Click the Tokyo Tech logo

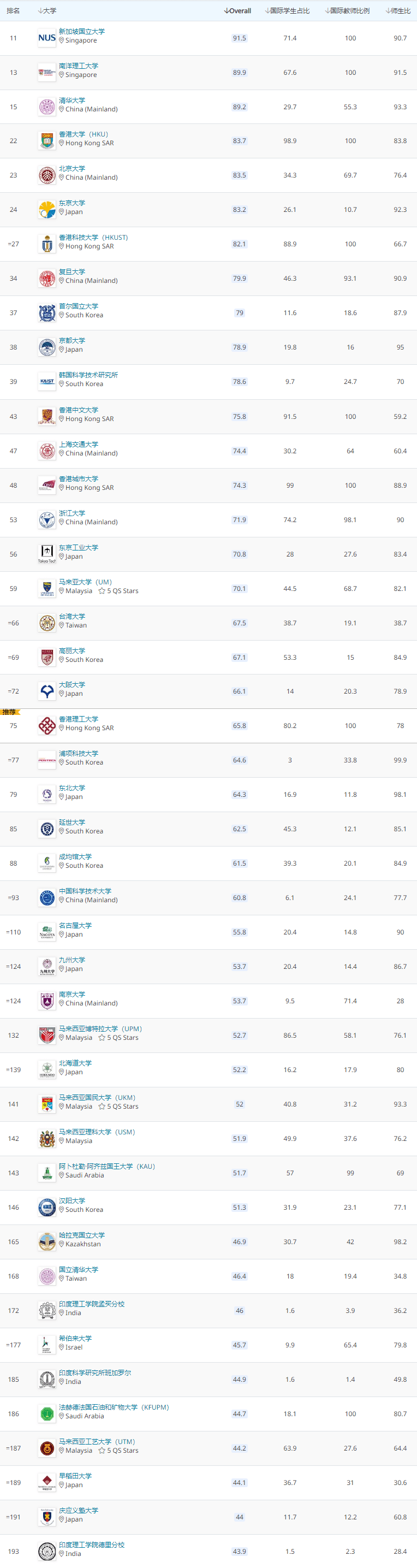47,553
